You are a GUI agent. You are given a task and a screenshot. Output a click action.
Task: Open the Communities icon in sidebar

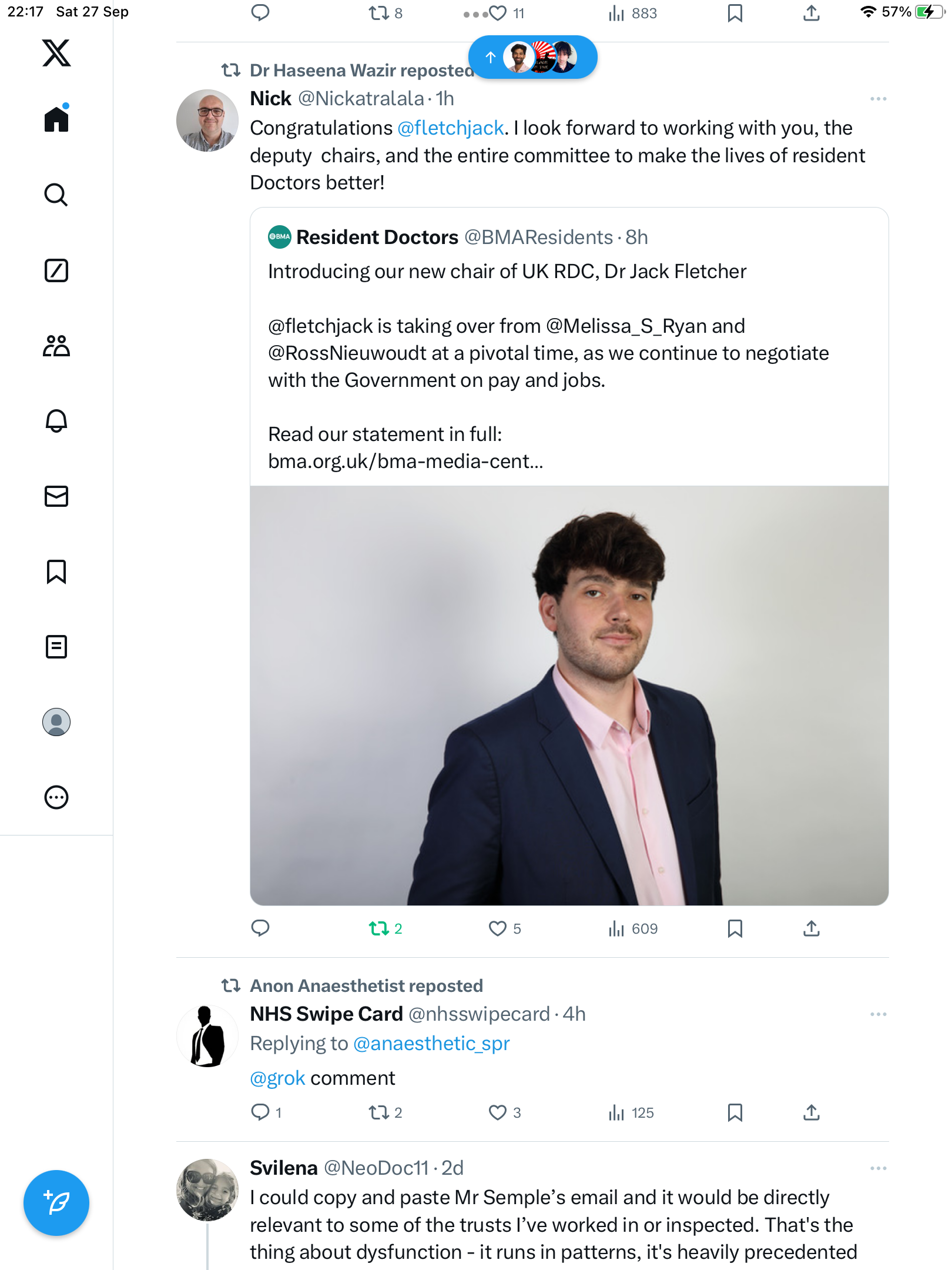[x=56, y=346]
